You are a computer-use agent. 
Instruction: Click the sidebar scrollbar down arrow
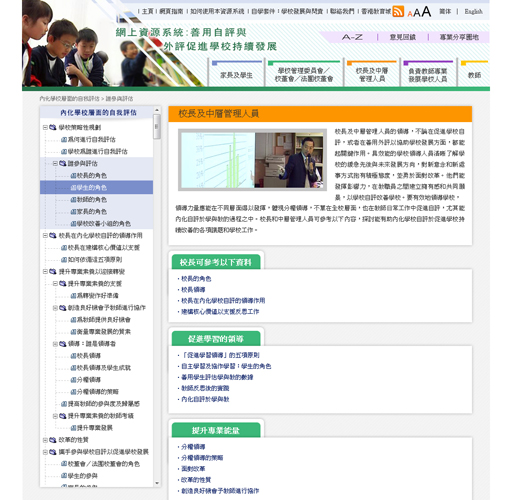(157, 483)
